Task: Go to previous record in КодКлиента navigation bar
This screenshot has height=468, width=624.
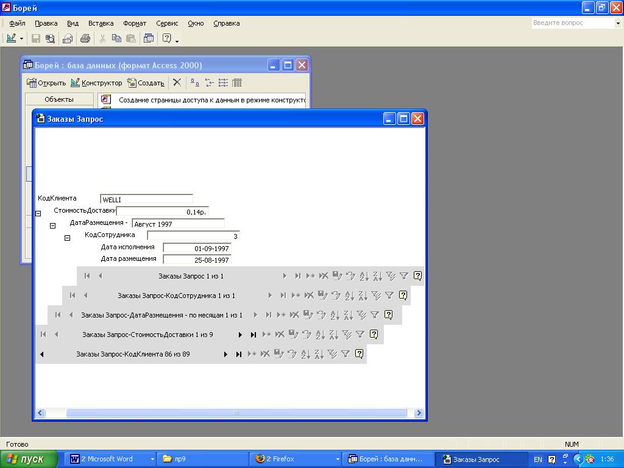Action: click(42, 354)
